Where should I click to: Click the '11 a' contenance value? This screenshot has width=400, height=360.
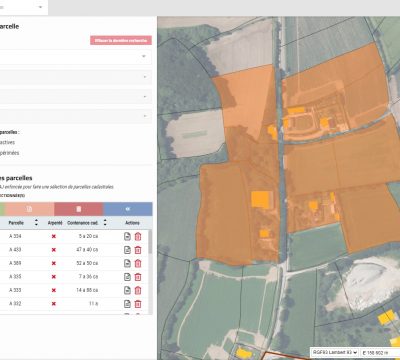(x=94, y=304)
